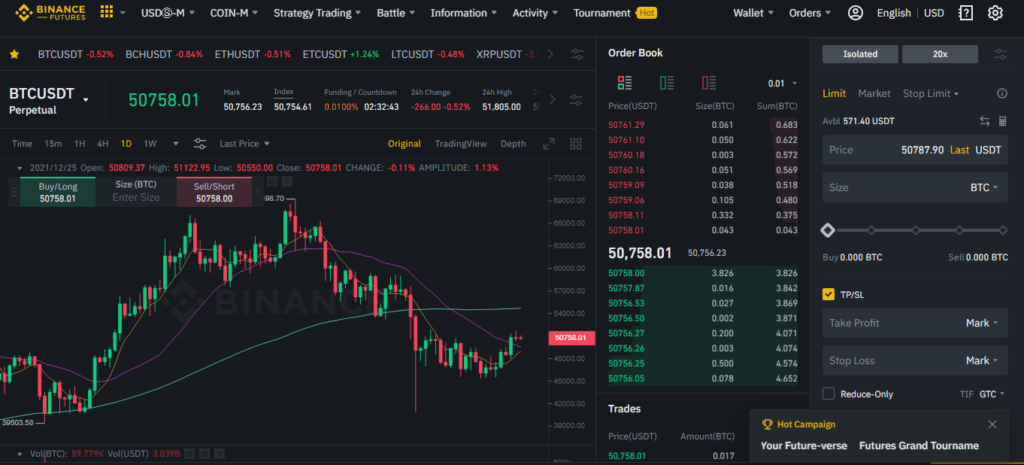Enable the Reduce-Only checkbox

click(x=828, y=394)
